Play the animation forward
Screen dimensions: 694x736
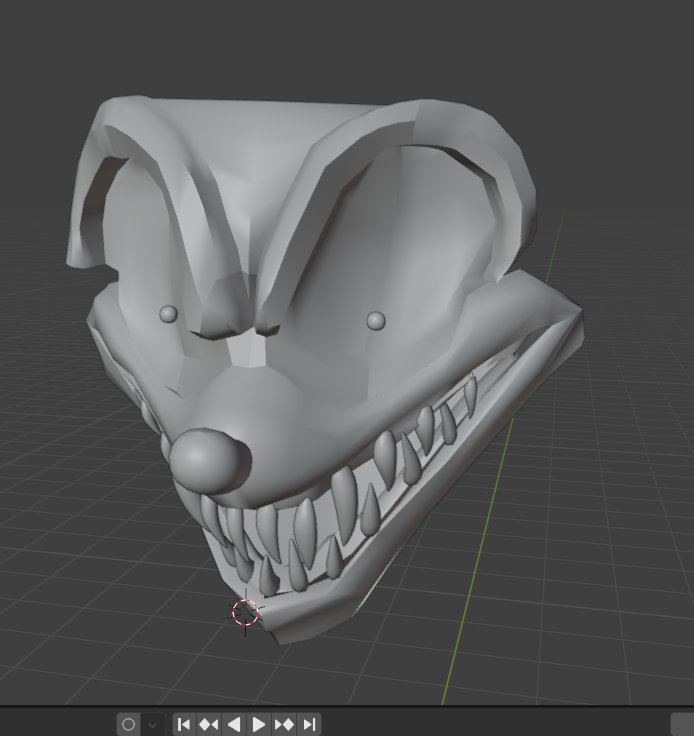point(259,725)
